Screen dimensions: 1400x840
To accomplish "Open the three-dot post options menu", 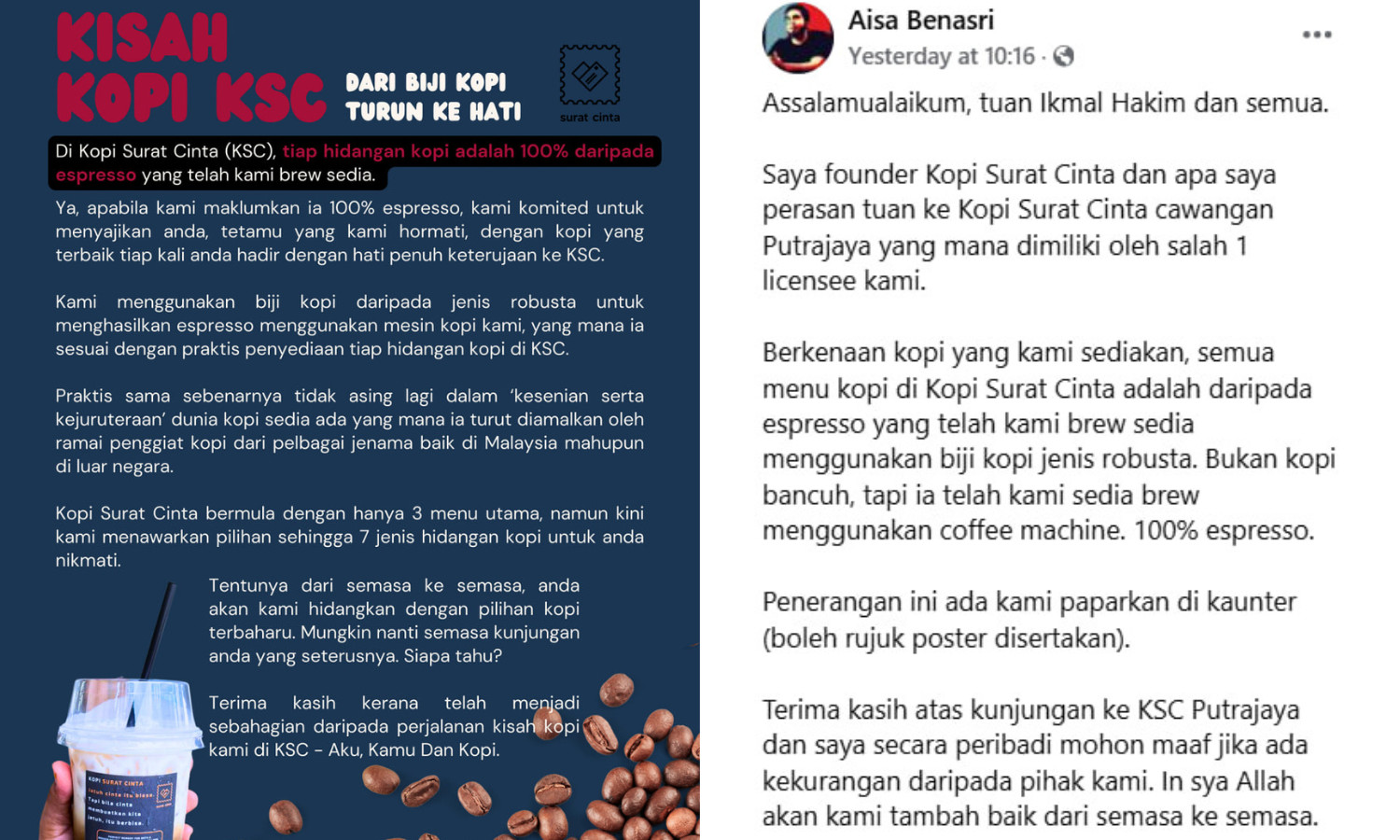I will coord(1317,35).
